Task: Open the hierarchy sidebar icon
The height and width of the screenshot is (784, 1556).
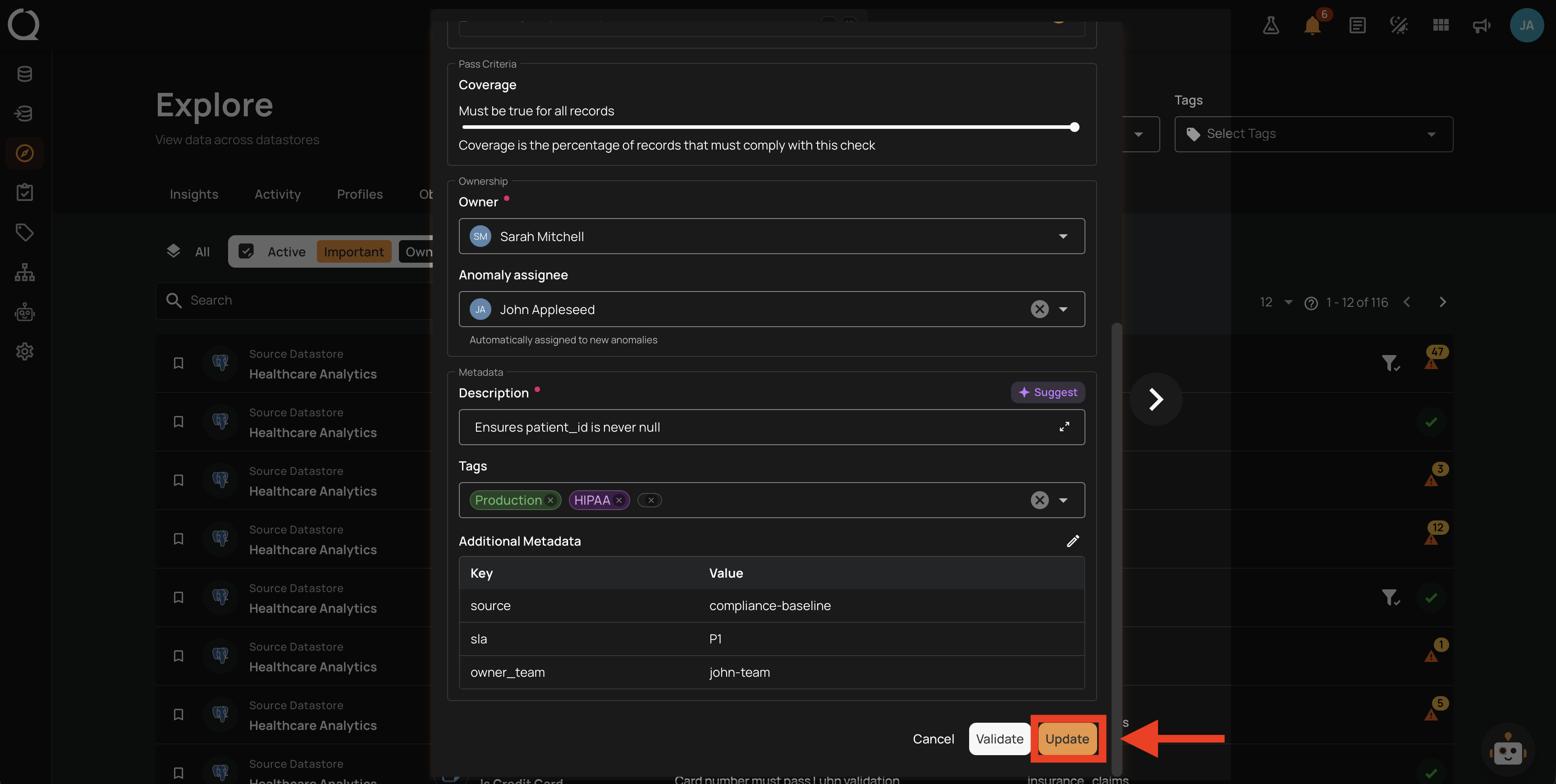Action: (x=25, y=273)
